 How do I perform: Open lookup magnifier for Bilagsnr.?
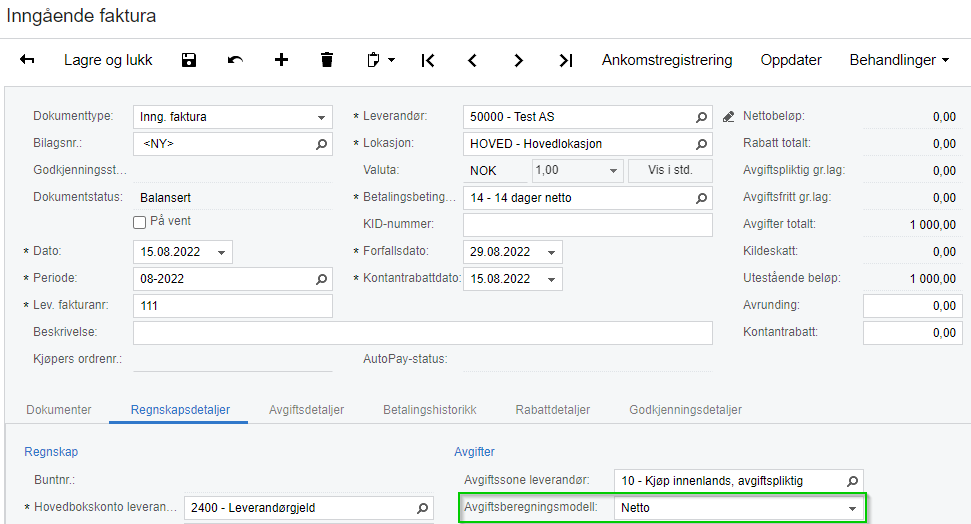[x=321, y=144]
